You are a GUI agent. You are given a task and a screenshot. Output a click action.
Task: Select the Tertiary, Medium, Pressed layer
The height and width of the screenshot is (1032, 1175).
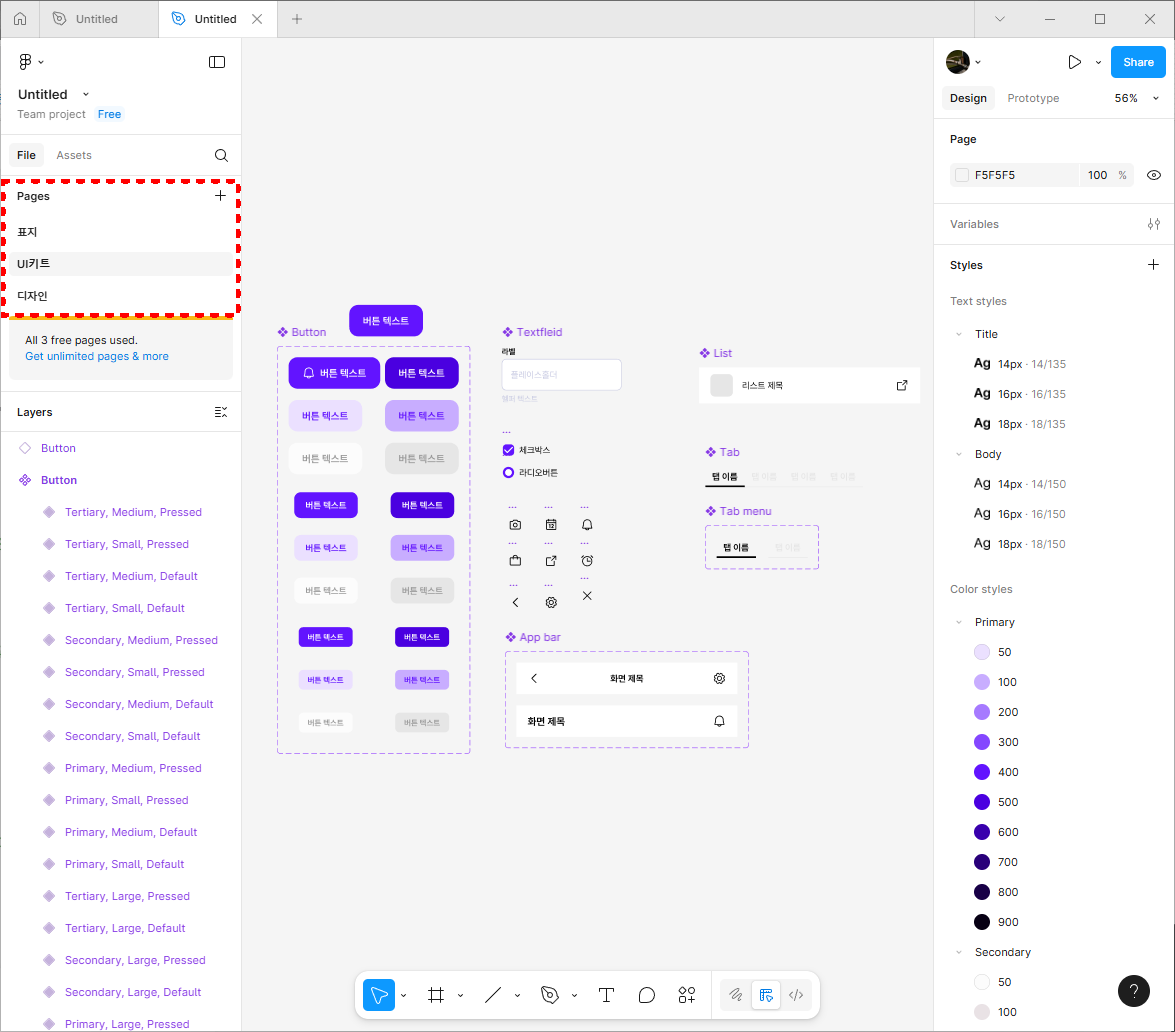133,513
